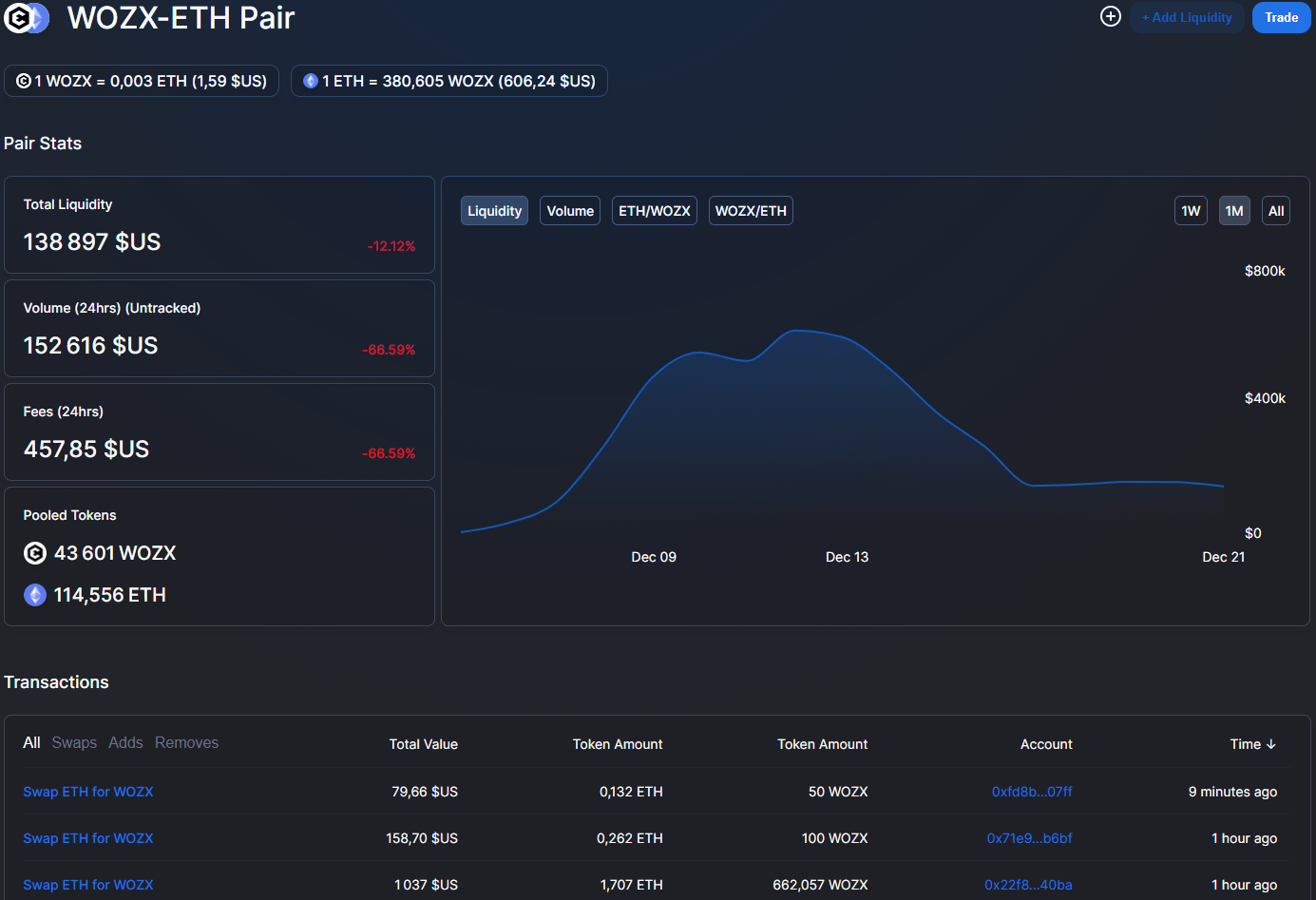Filter transactions by Swaps
1316x900 pixels.
click(74, 743)
